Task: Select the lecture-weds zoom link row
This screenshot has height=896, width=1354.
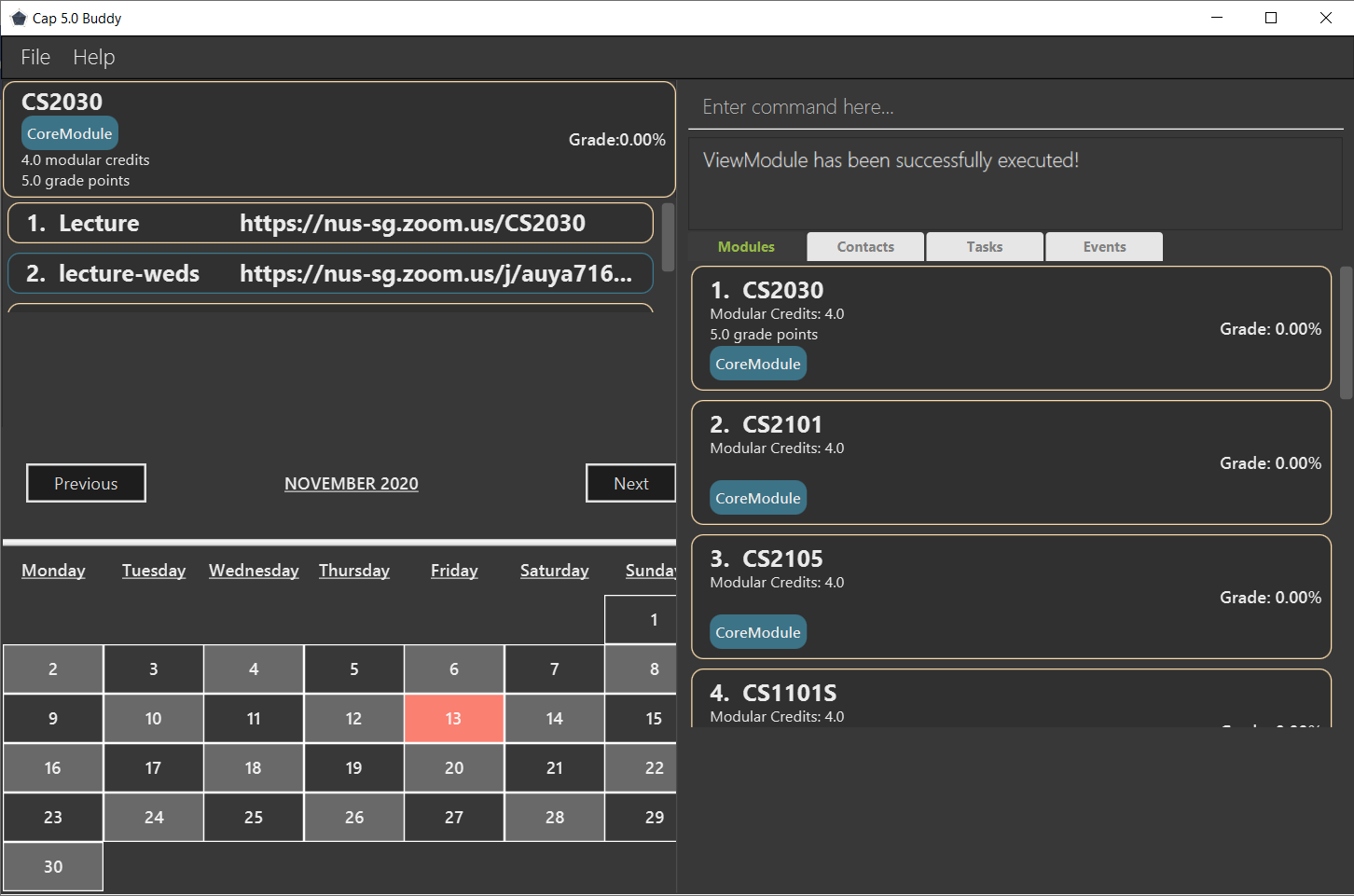Action: click(330, 273)
